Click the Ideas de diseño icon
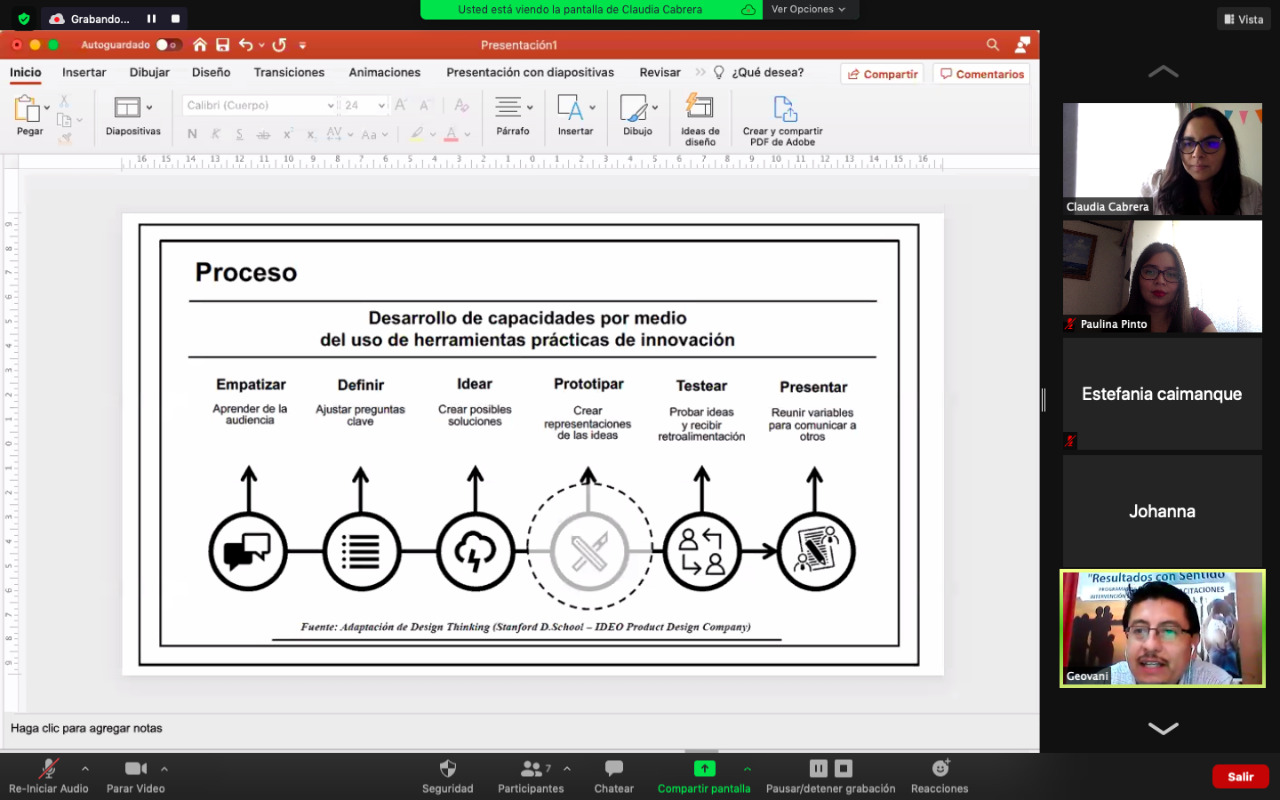The image size is (1280, 800). (x=699, y=107)
